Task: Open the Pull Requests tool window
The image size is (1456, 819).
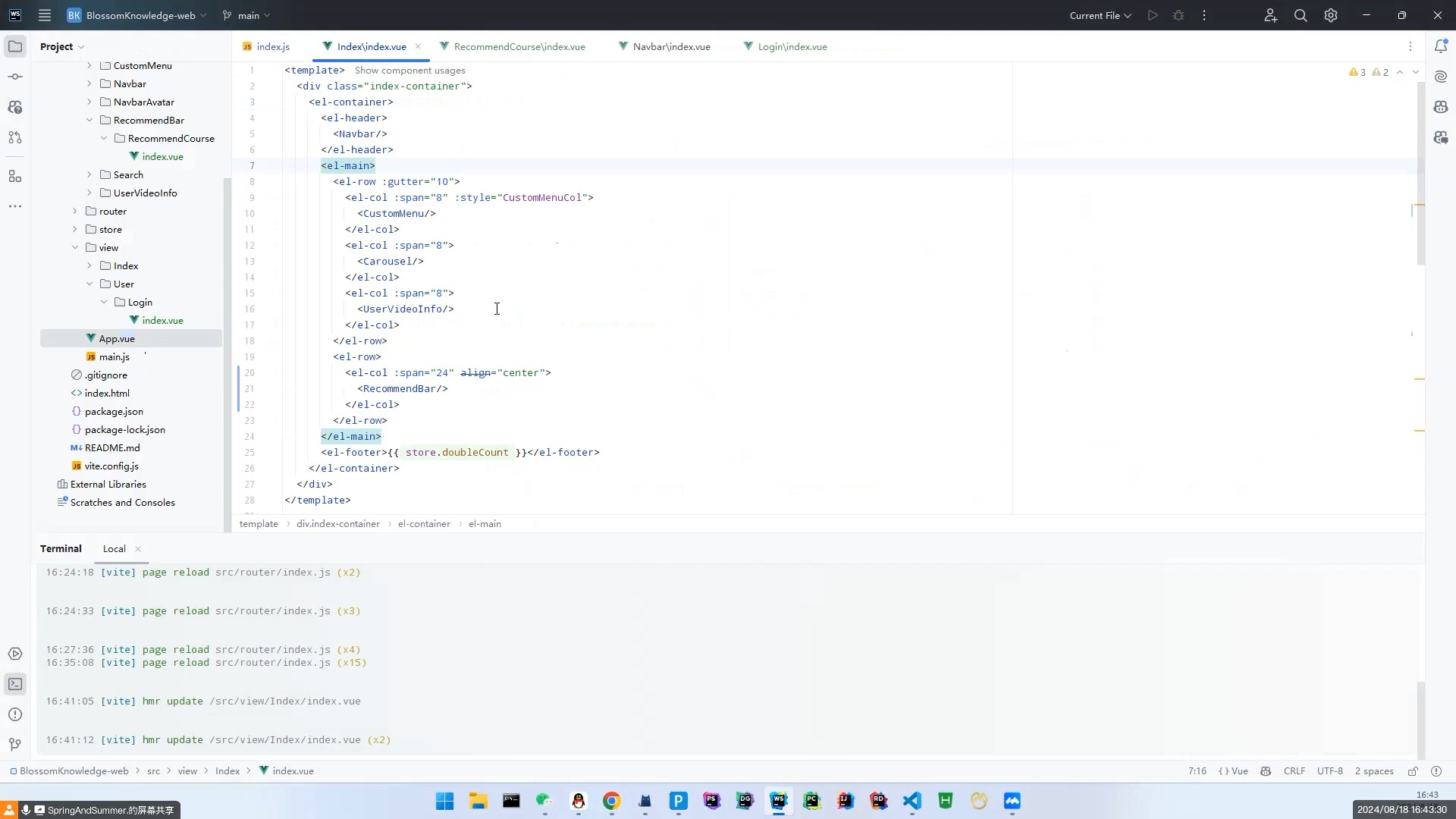Action: (15, 137)
